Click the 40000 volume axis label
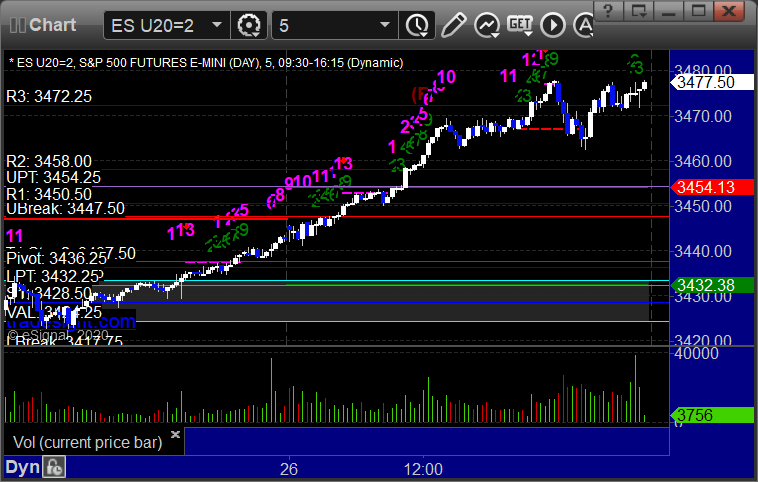758x482 pixels. pyautogui.click(x=697, y=353)
